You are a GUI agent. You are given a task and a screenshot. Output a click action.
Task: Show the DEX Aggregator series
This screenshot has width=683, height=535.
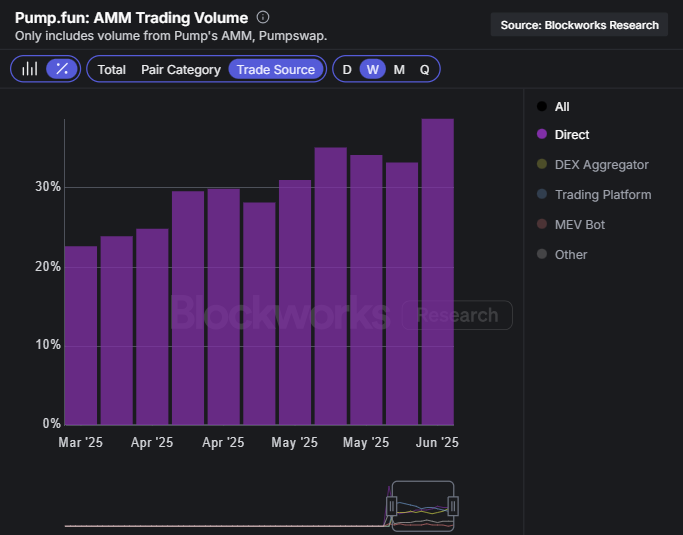(592, 165)
